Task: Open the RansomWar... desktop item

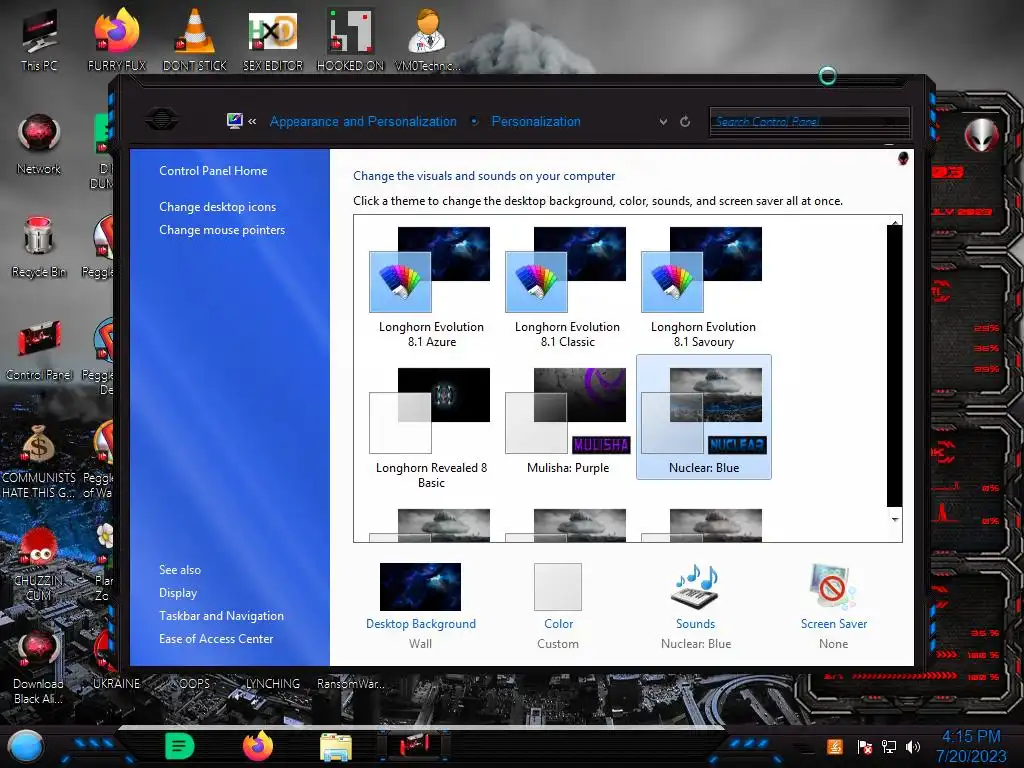Action: pos(351,684)
